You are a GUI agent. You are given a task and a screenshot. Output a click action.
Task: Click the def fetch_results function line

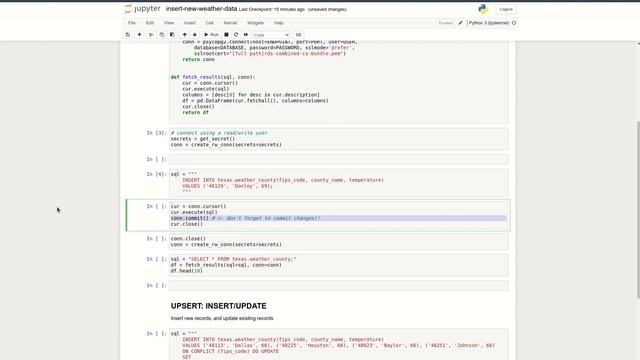(x=213, y=77)
